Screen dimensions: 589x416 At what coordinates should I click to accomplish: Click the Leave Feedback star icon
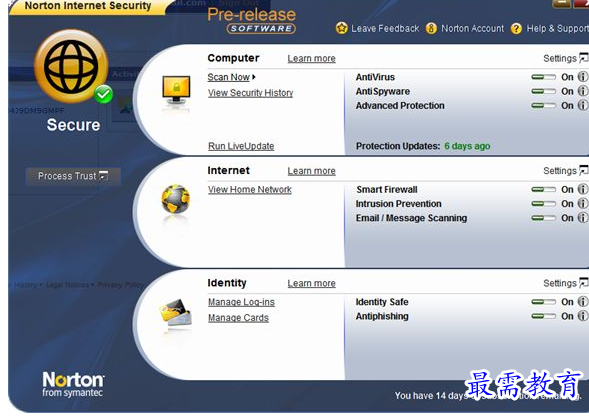[341, 28]
